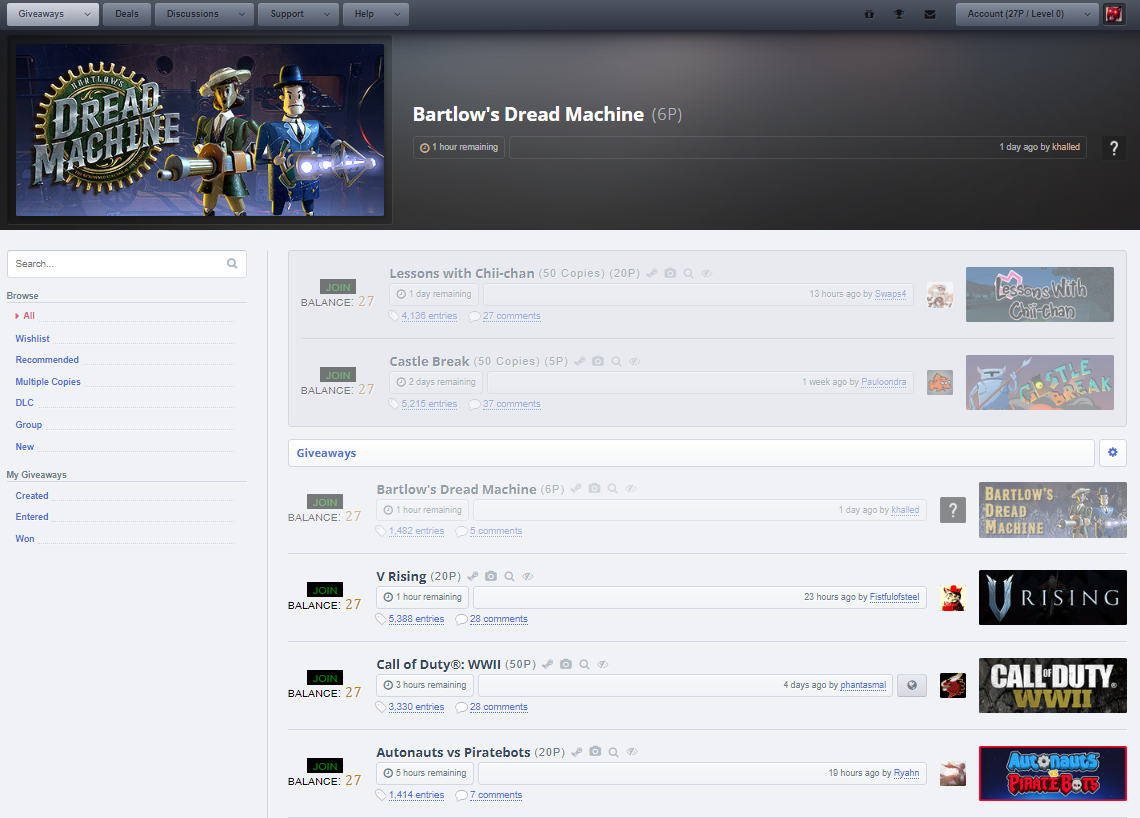Click the large Dread Machine featured banner image
Image resolution: width=1140 pixels, height=818 pixels.
pyautogui.click(x=200, y=130)
